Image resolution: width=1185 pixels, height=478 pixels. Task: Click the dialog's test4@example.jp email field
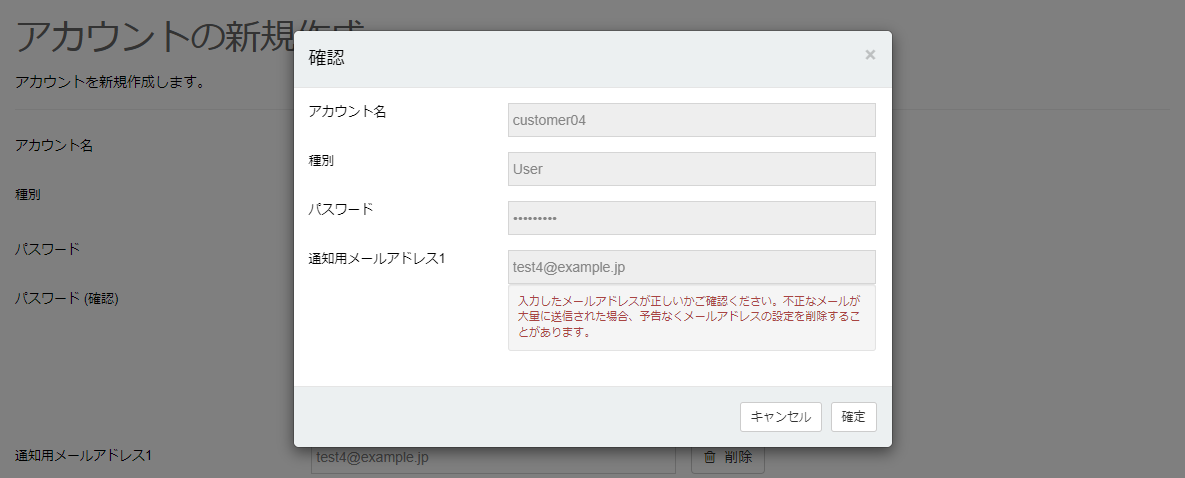pyautogui.click(x=691, y=267)
